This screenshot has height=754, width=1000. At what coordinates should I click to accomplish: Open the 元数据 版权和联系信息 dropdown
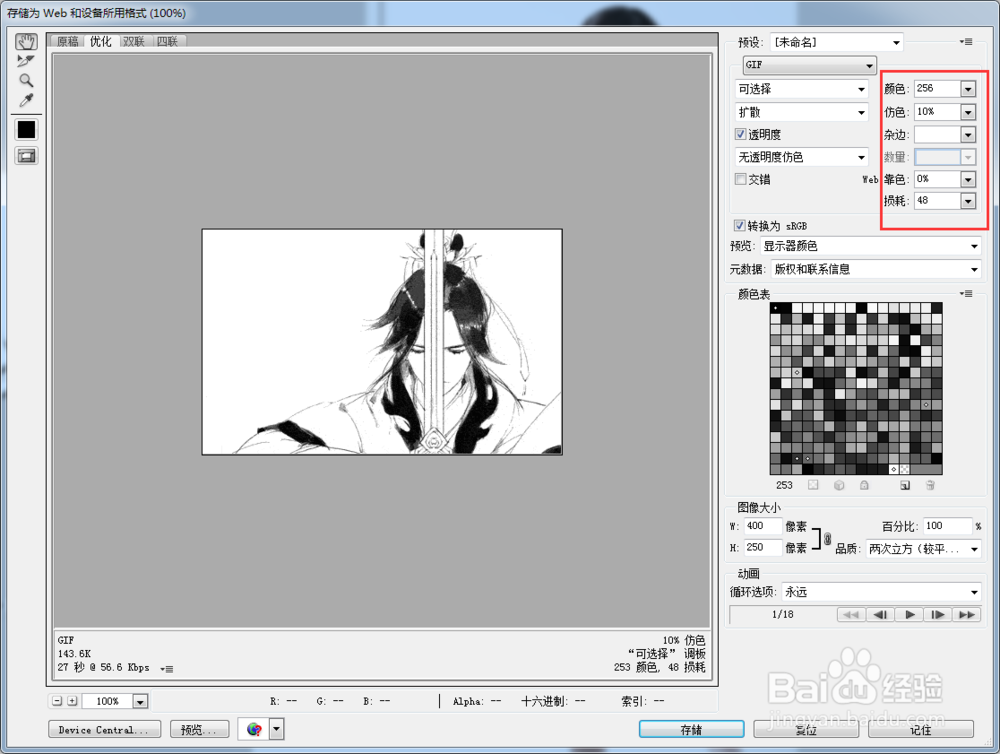point(876,269)
